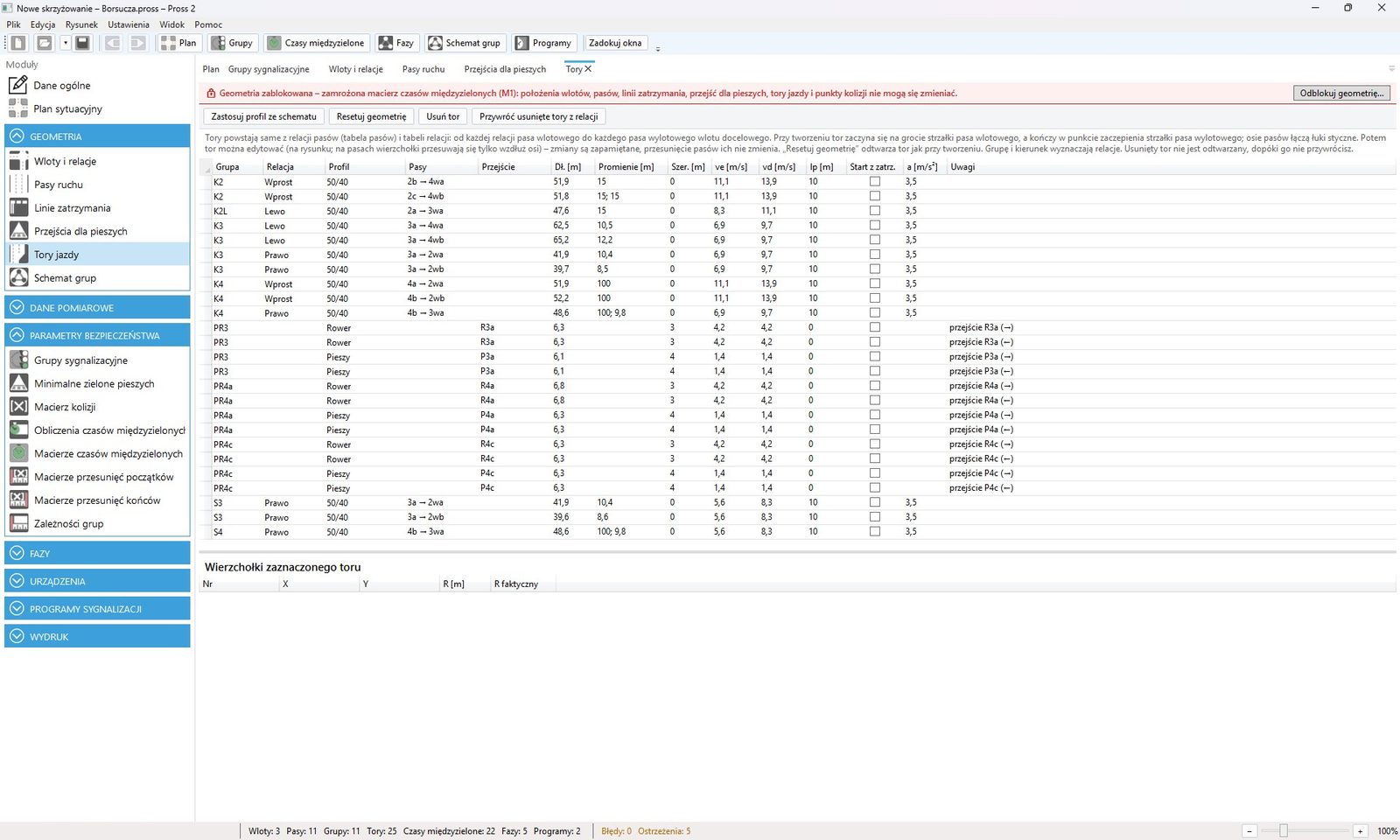Collapse PARAMETRY BEZPIECZEŃSTWA section
The width and height of the screenshot is (1400, 840).
point(97,335)
